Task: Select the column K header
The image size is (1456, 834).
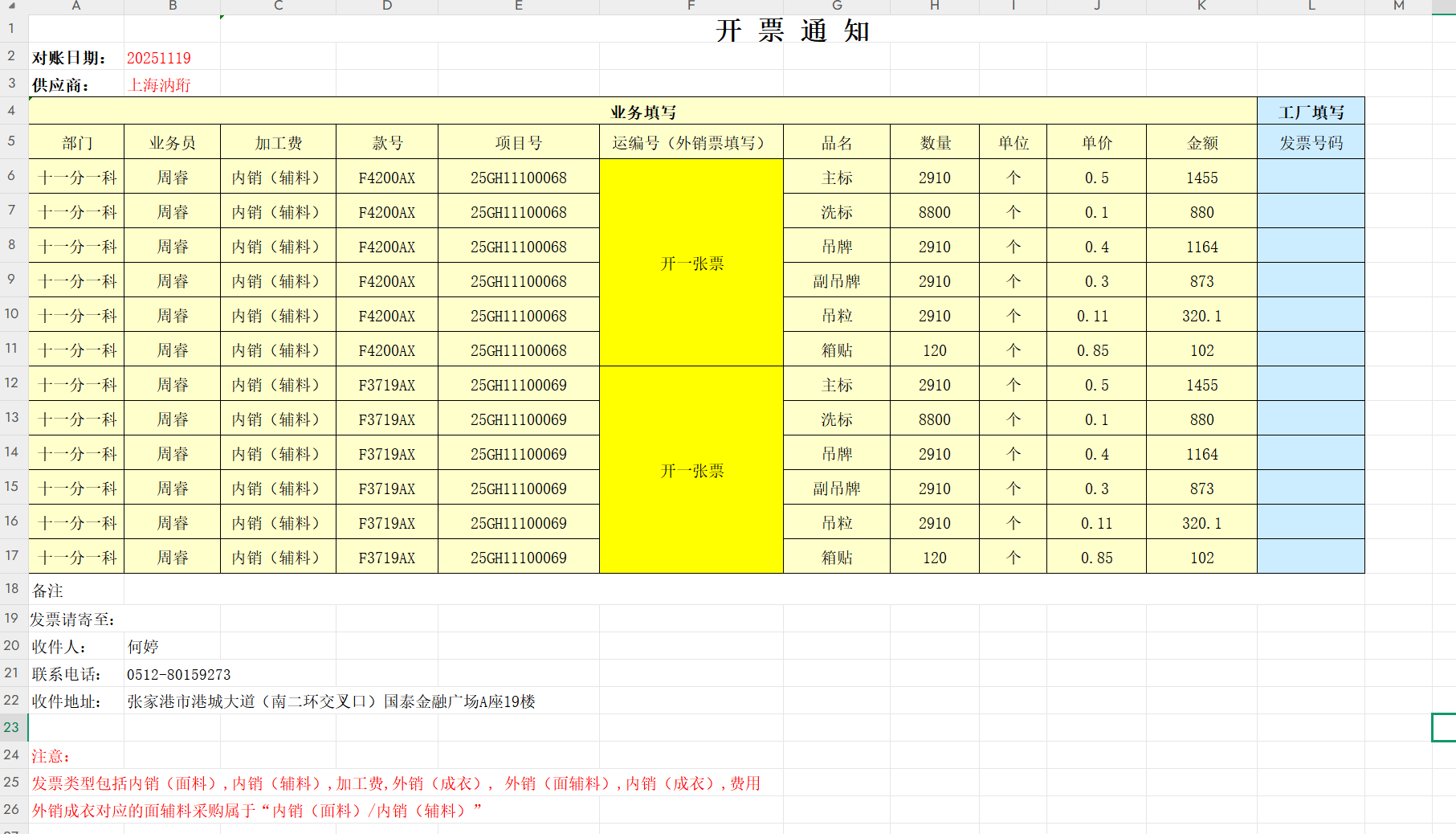Action: (x=1201, y=6)
